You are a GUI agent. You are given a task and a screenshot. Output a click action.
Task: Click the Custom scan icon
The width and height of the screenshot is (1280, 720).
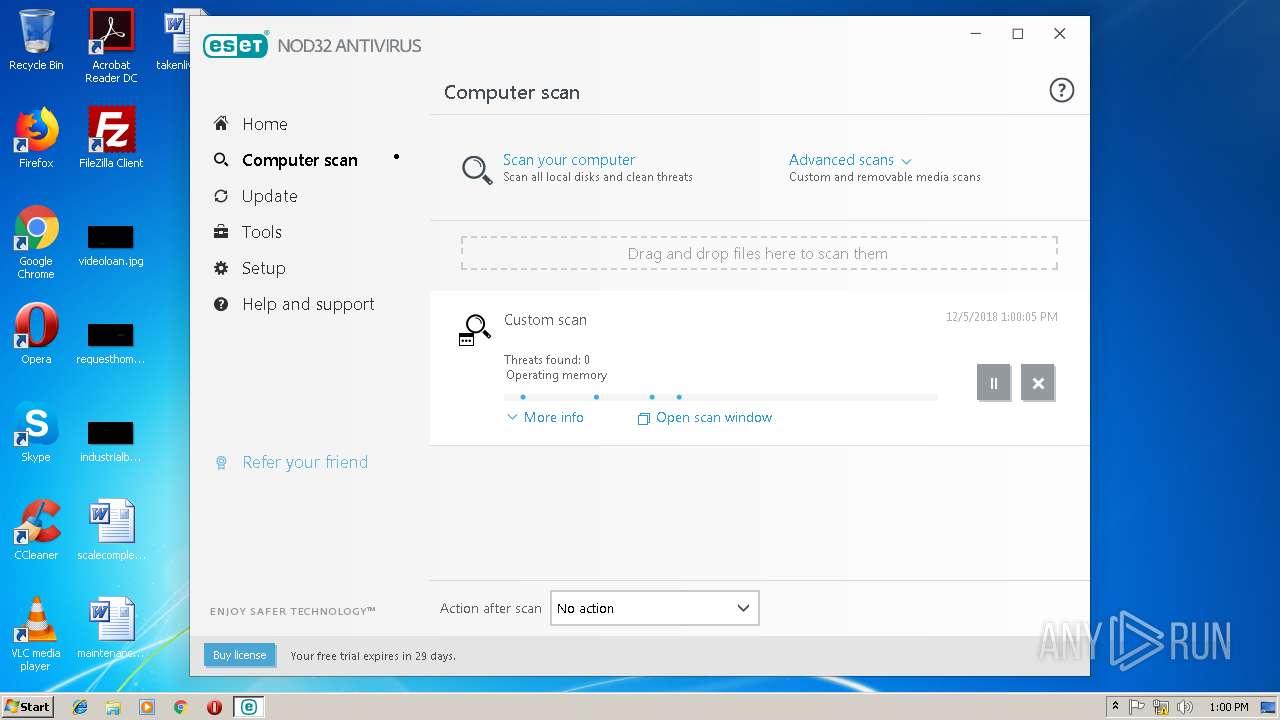coord(474,330)
